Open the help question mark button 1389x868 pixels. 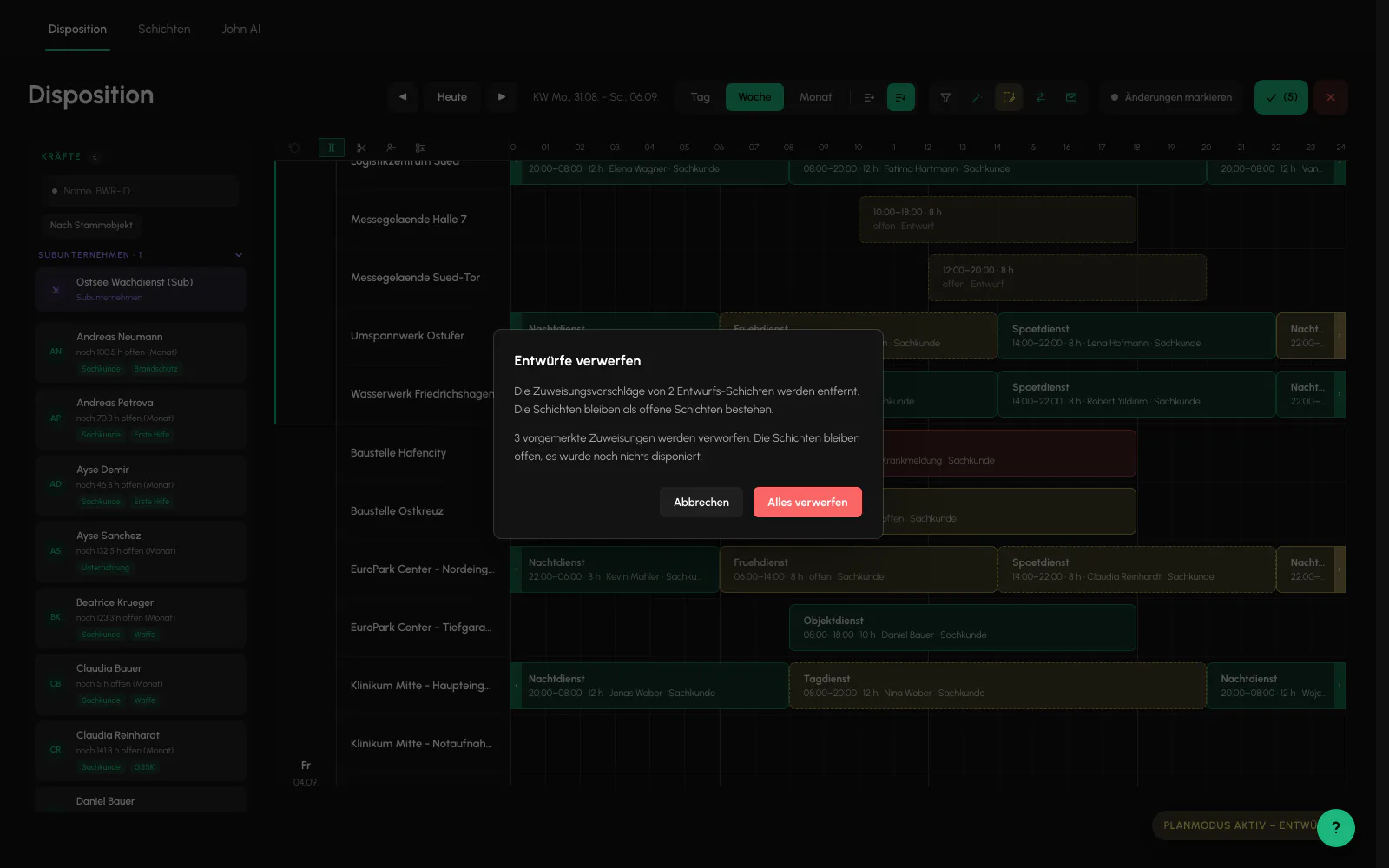click(1335, 828)
